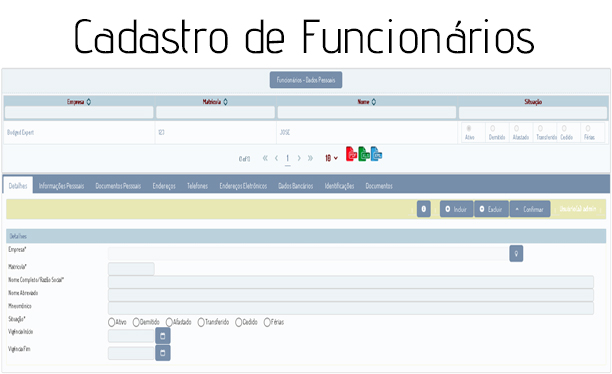Open the rows-per-page dropdown

point(331,158)
